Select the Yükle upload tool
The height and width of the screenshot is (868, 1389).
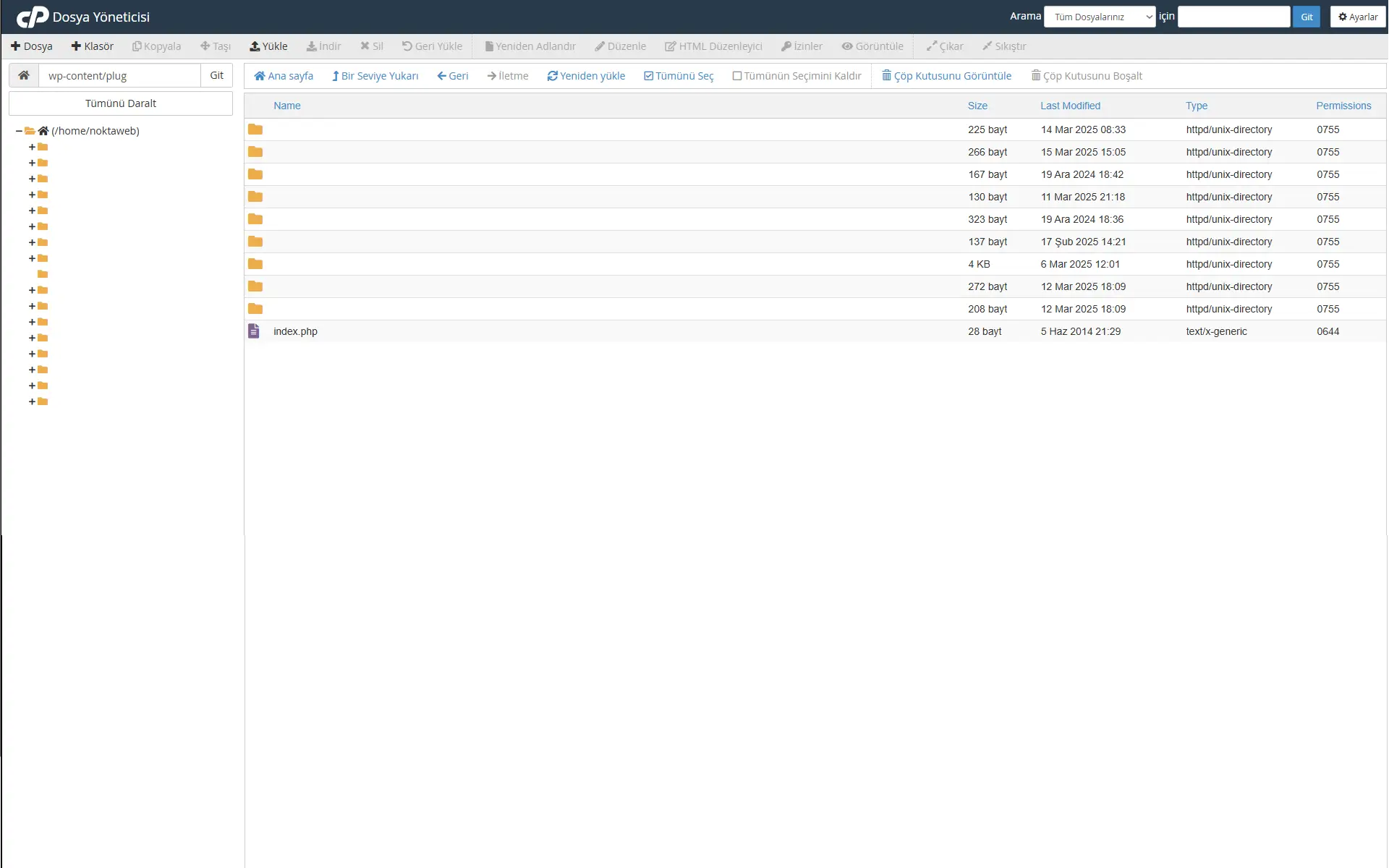tap(268, 46)
